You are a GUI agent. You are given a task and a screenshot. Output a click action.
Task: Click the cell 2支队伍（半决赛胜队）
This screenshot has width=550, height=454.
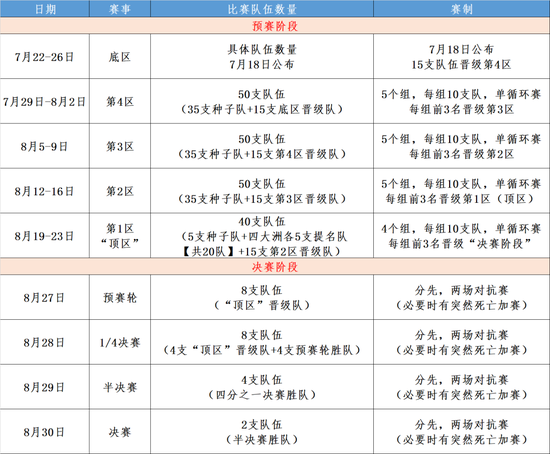tap(262, 432)
